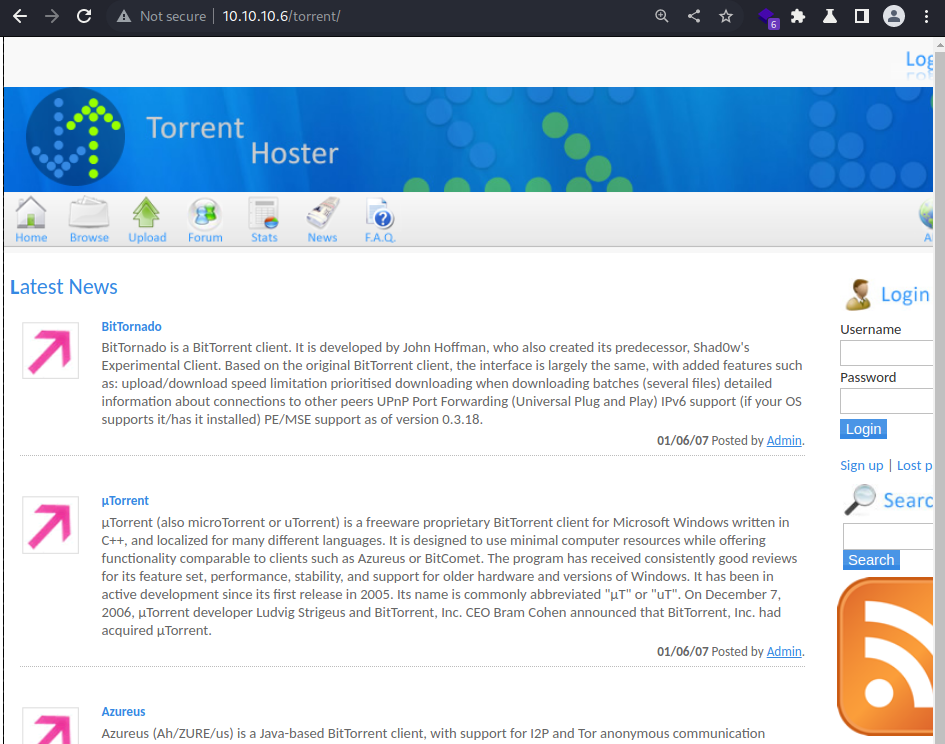Click Admin link under µTorrent post

coord(783,652)
